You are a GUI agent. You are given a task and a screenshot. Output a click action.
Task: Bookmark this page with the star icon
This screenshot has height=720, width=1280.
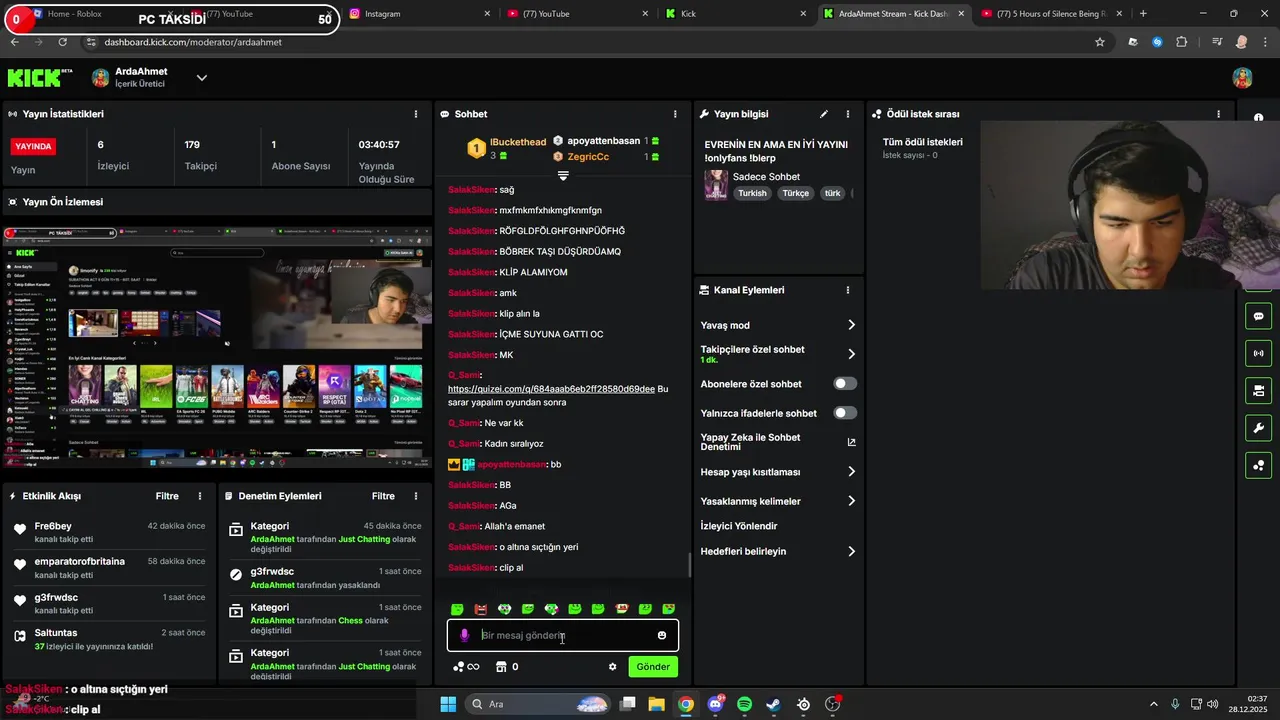(1100, 42)
